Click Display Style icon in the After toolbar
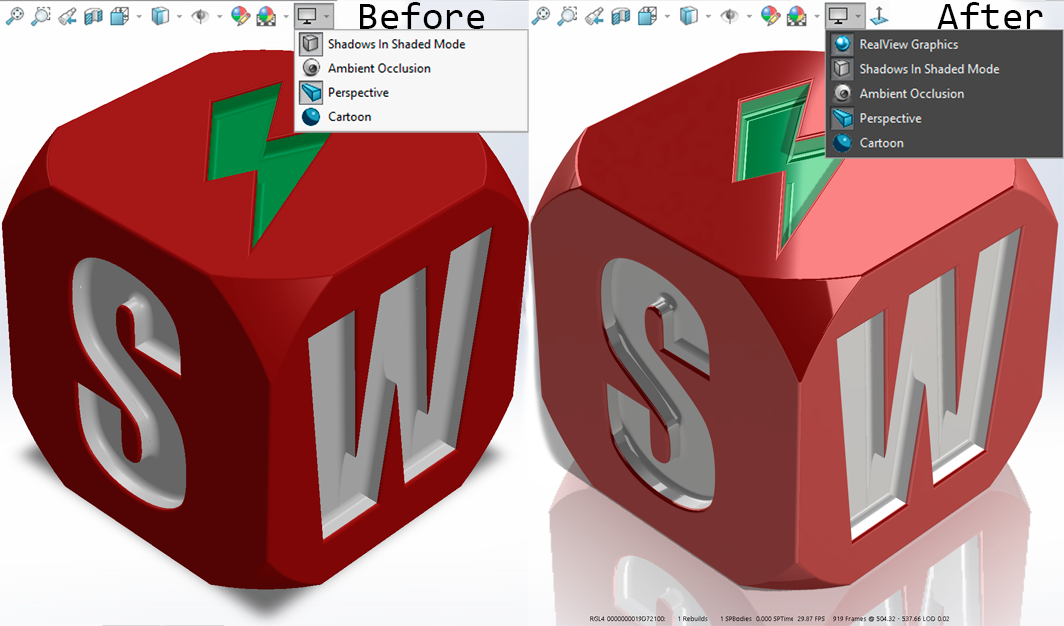 click(x=689, y=16)
